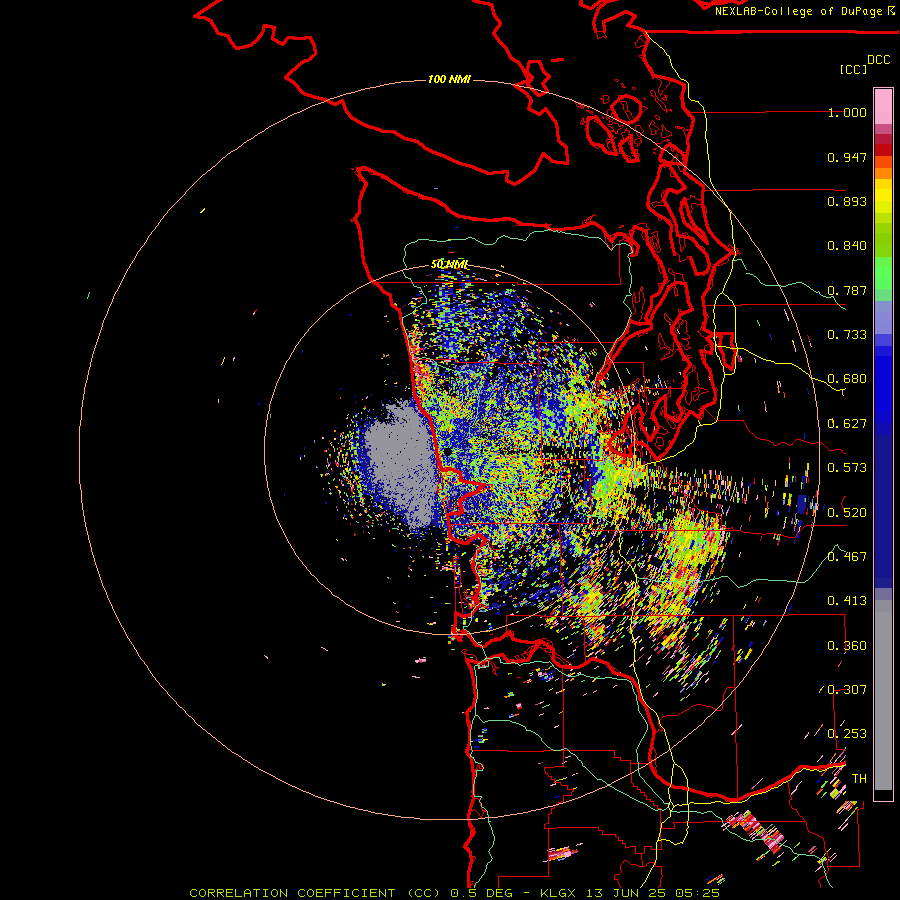Click the 0.947 legend value
900x900 pixels.
click(847, 157)
